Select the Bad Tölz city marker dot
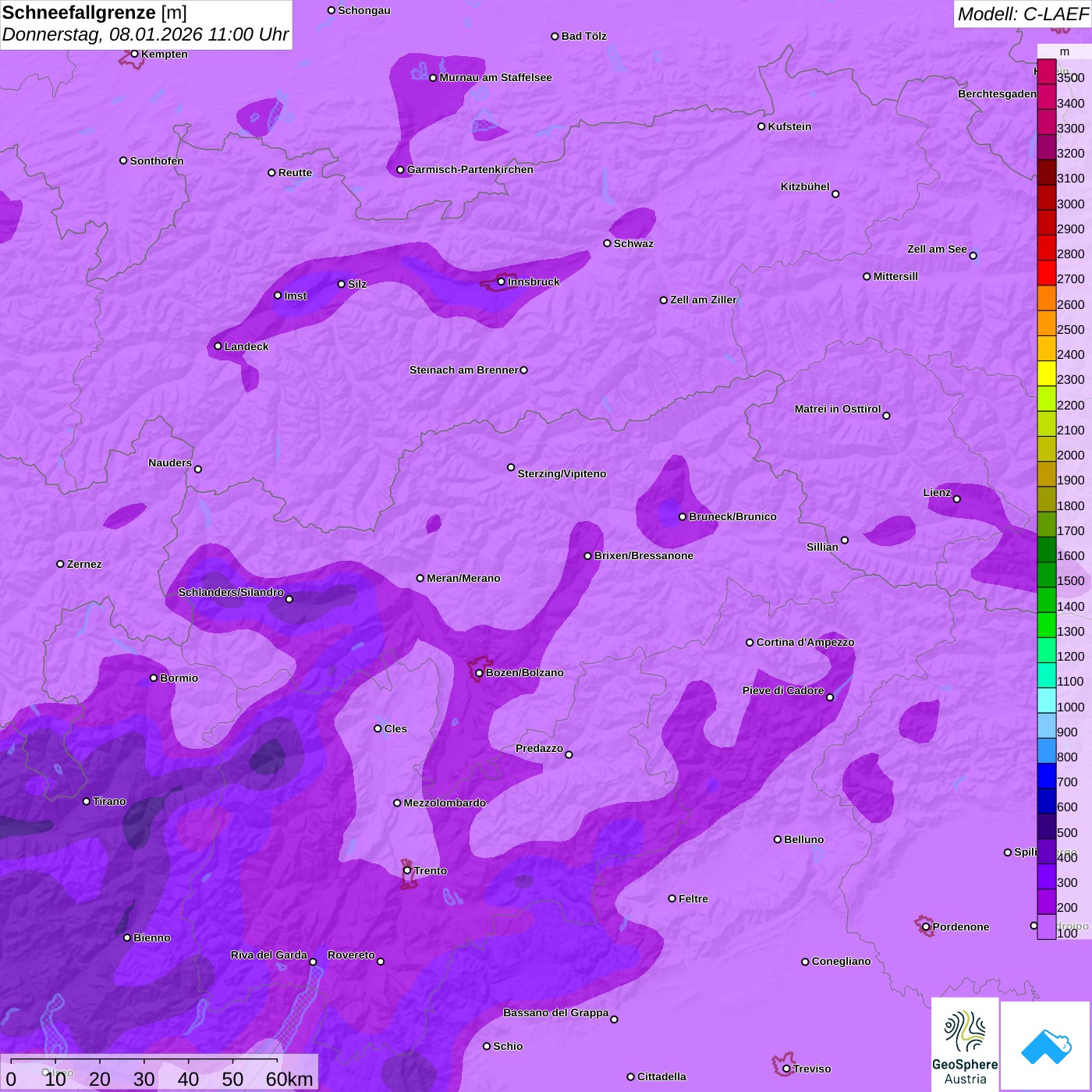The height and width of the screenshot is (1092, 1092). coord(555,37)
